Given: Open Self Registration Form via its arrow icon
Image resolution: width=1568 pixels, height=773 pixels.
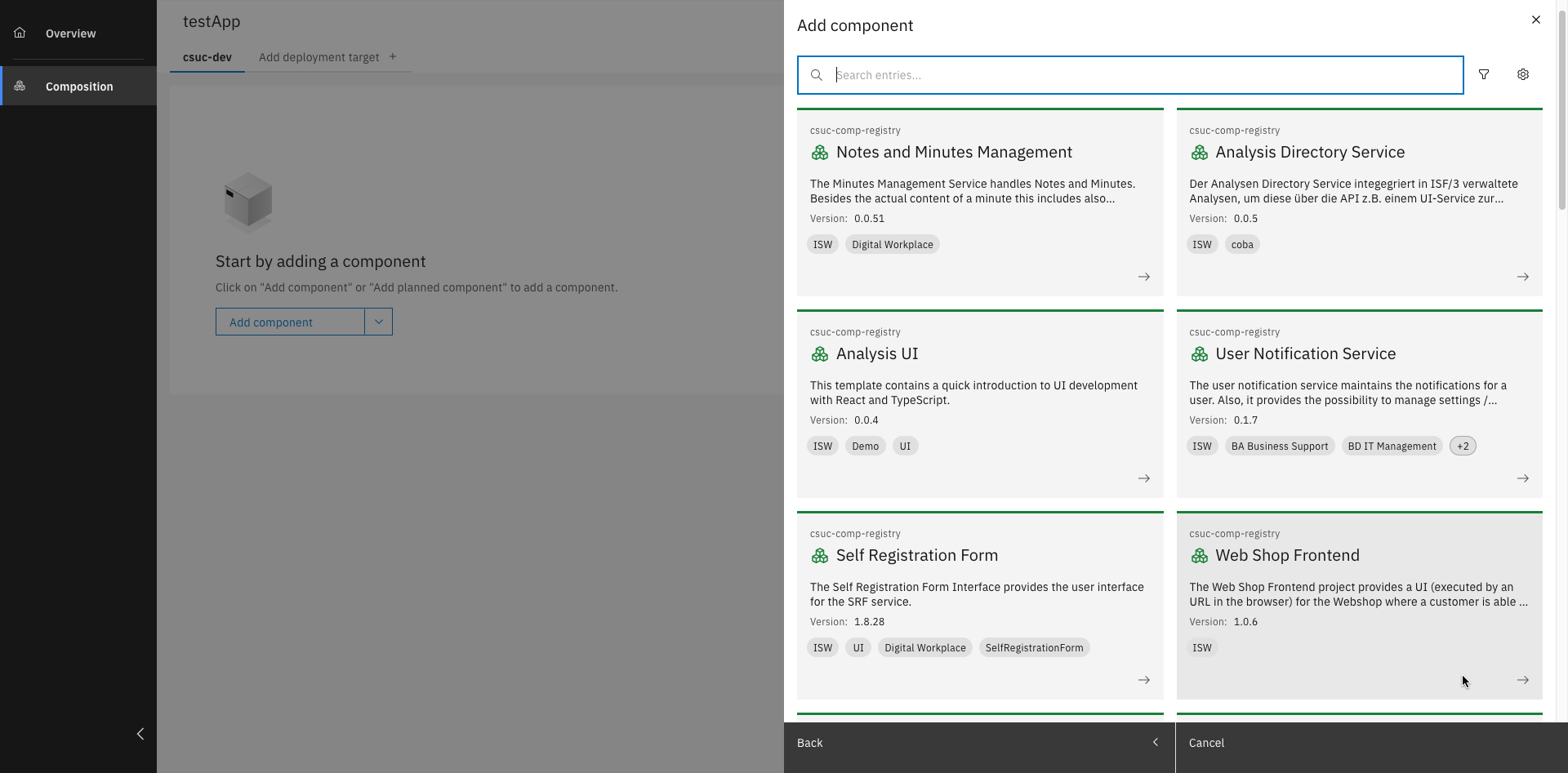Looking at the screenshot, I should coord(1144,680).
